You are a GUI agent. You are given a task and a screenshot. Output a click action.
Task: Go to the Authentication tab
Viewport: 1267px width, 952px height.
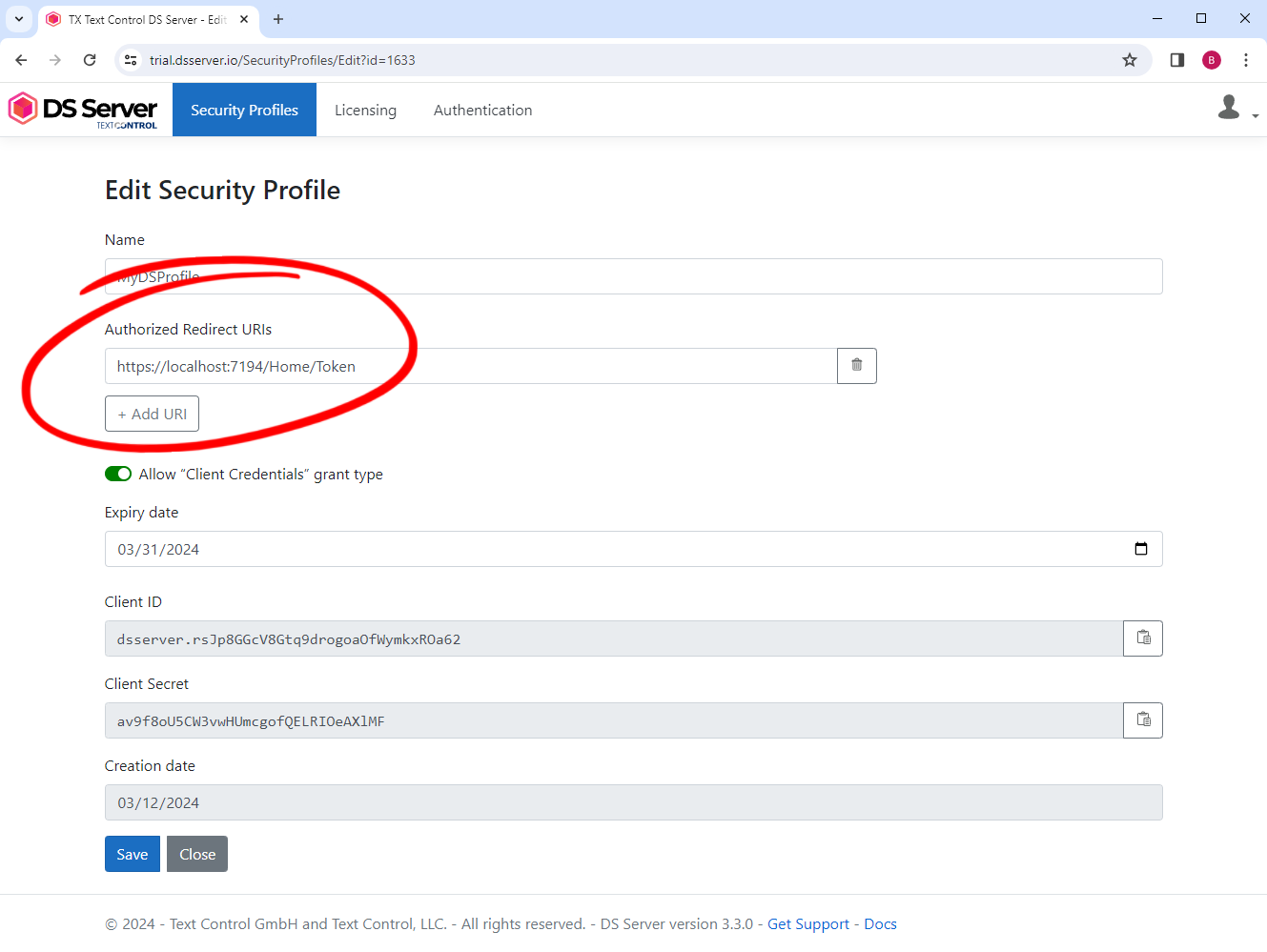482,110
